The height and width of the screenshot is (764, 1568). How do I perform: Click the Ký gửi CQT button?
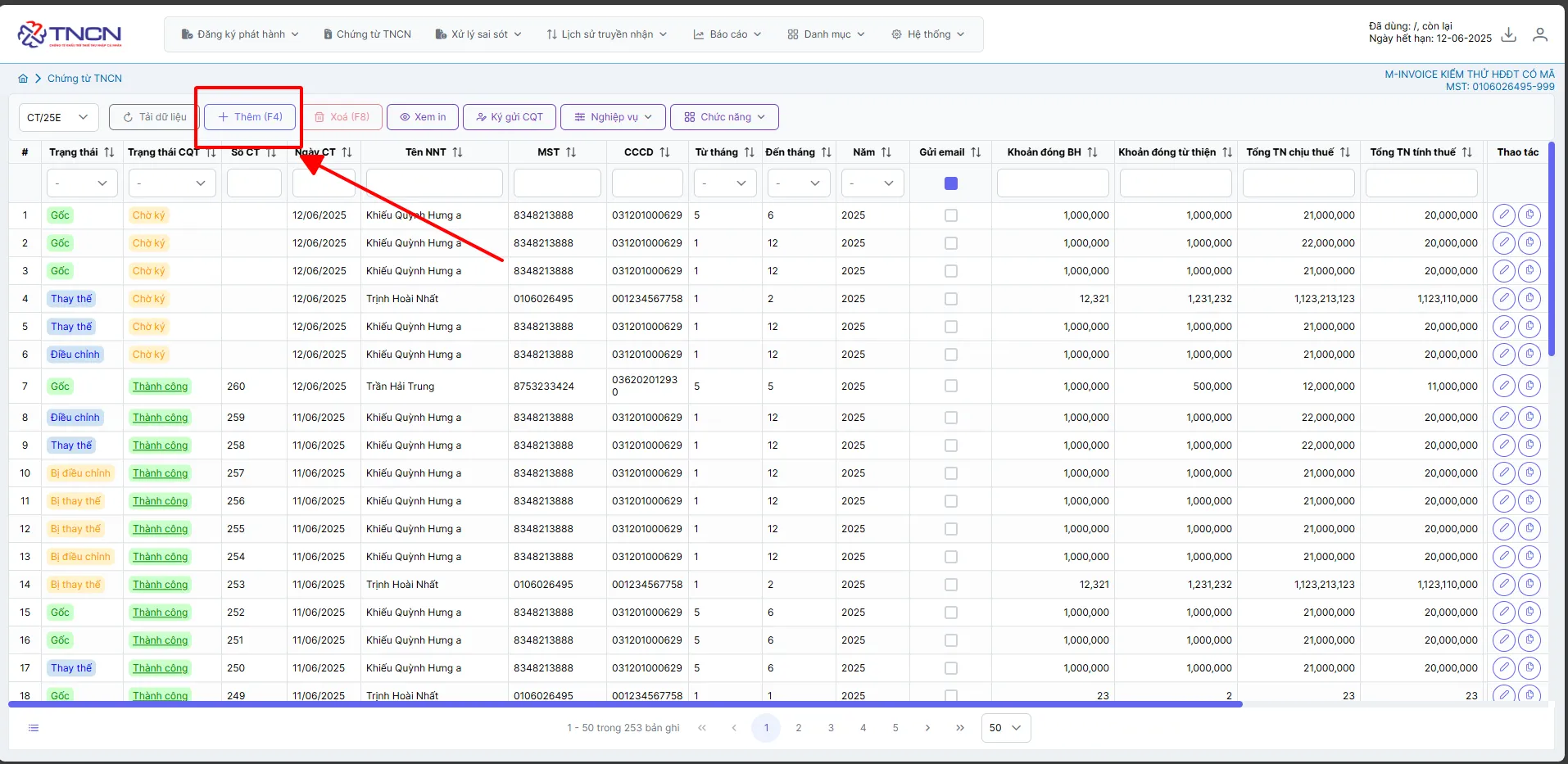tap(510, 117)
